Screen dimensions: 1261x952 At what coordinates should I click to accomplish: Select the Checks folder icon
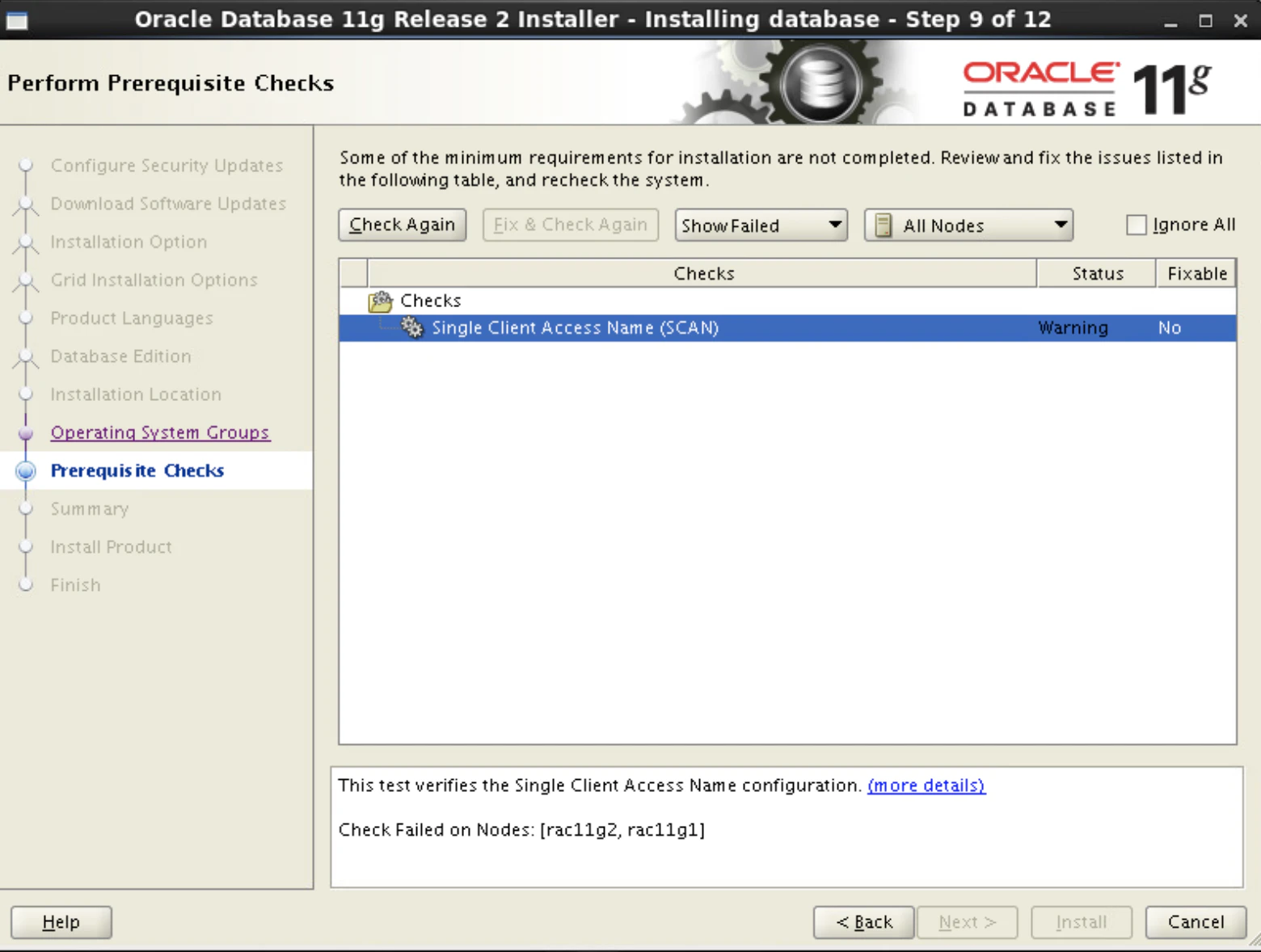pos(381,301)
